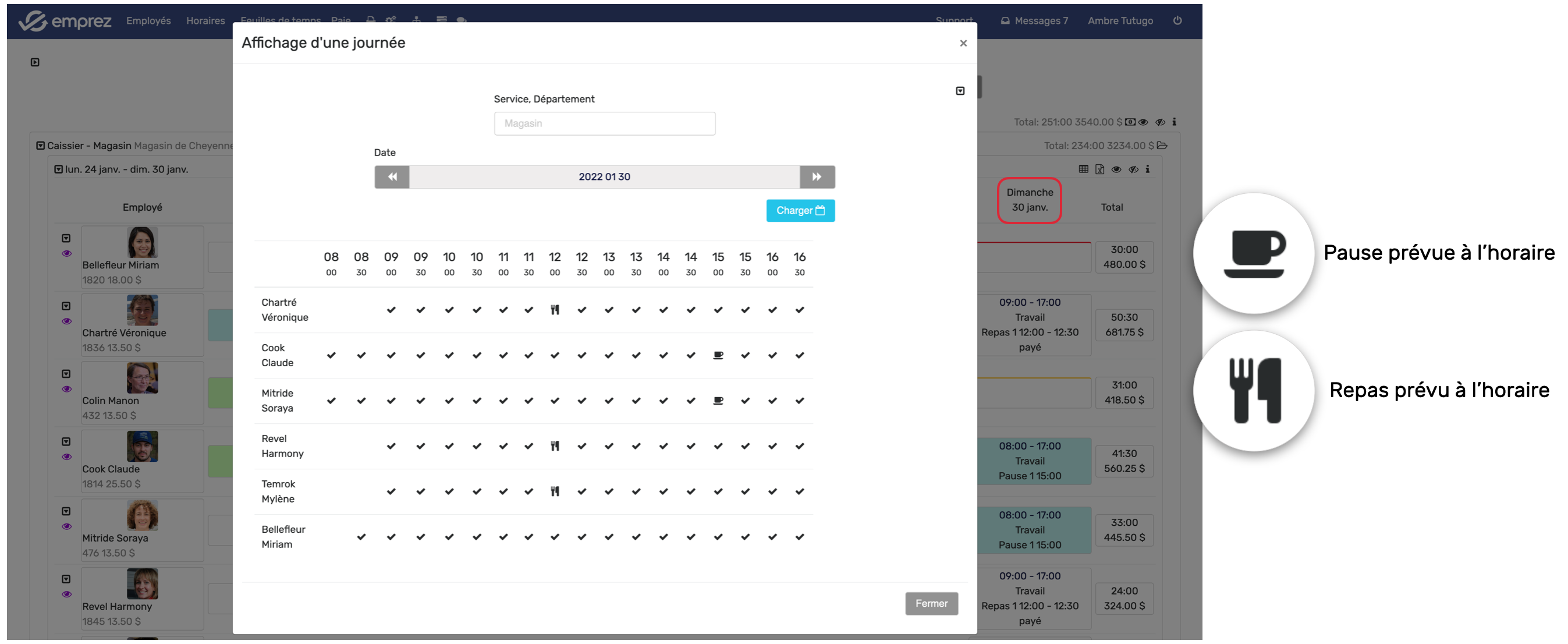This screenshot has width=1568, height=644.
Task: Collapse the lun. 24 janv. week row
Action: pos(58,169)
